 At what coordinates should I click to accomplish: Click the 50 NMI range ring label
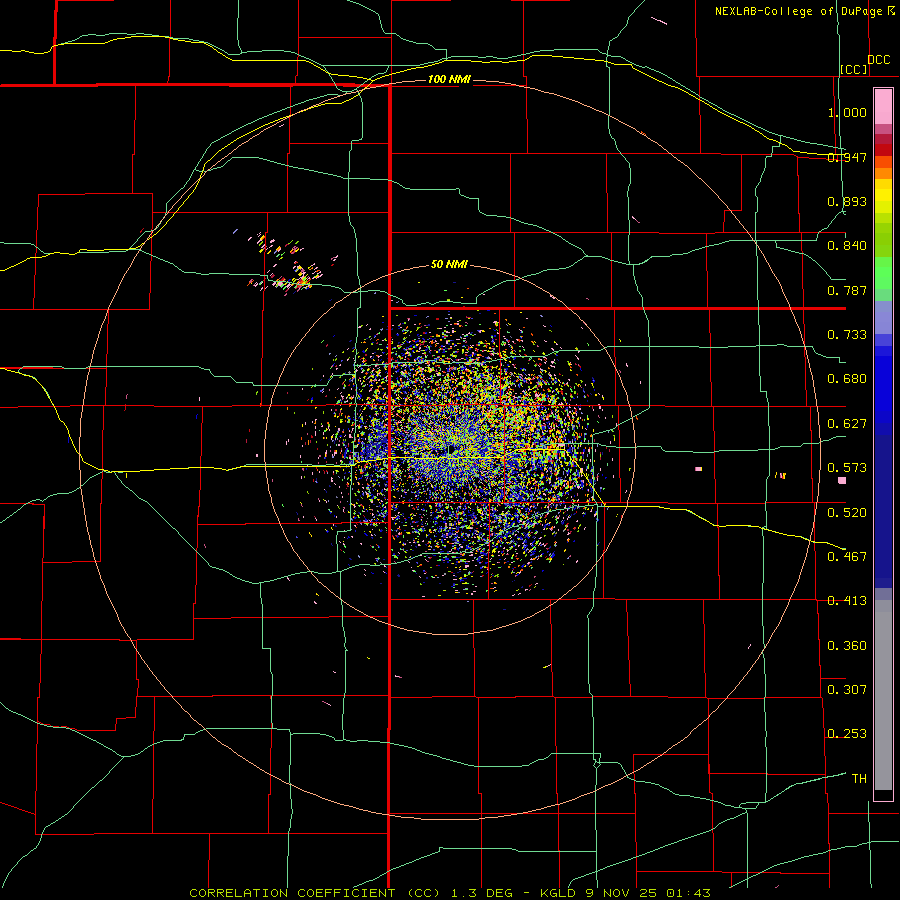click(449, 264)
